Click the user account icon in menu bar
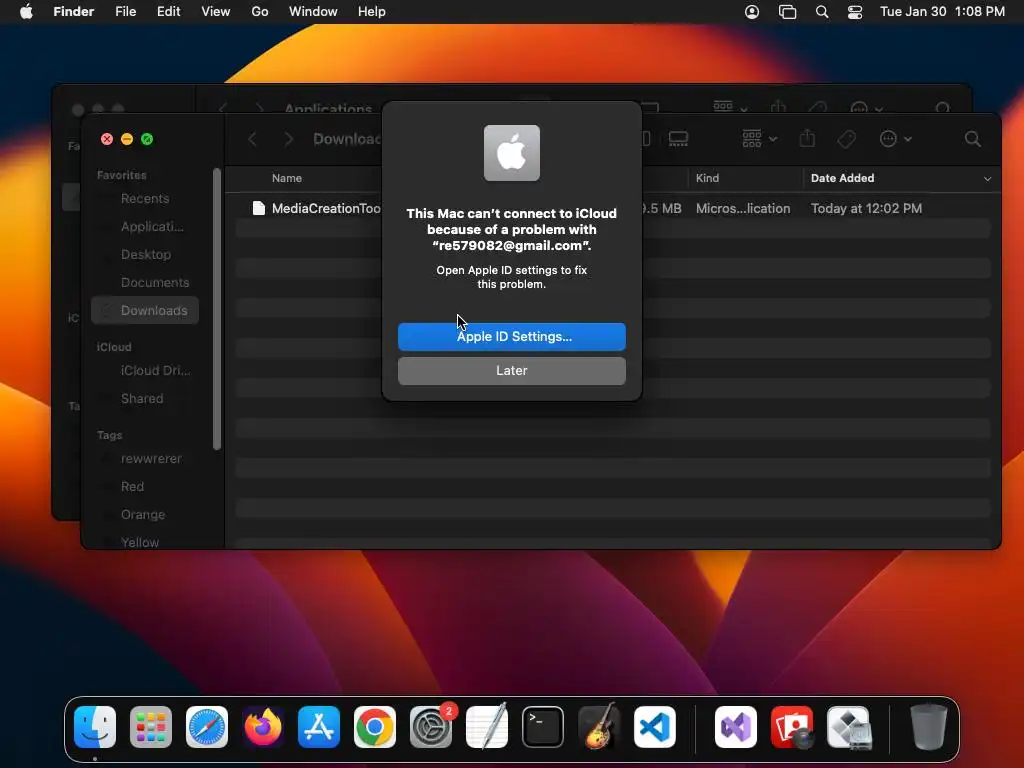The width and height of the screenshot is (1024, 768). [x=752, y=12]
